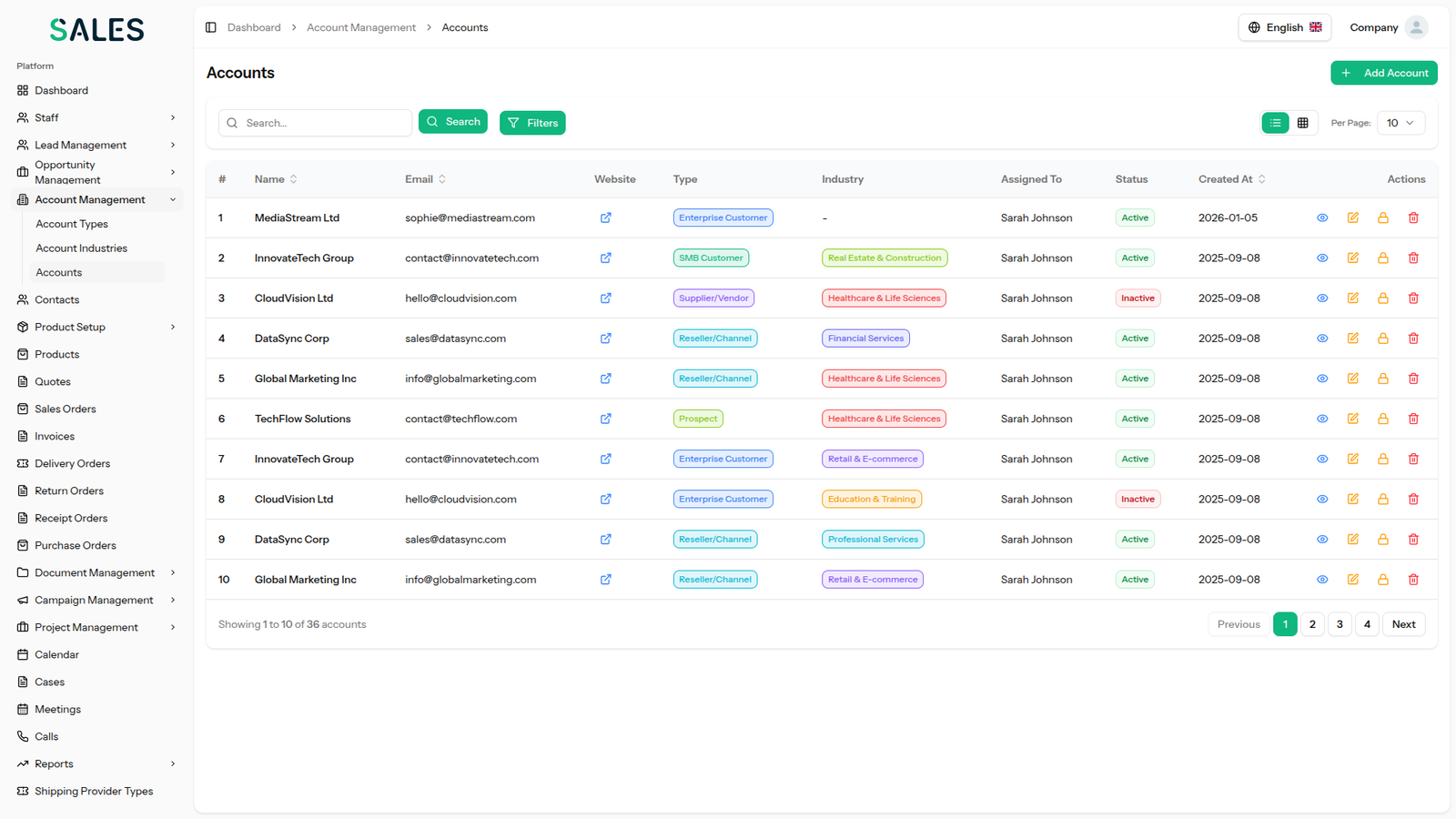The width and height of the screenshot is (1456, 819).
Task: Delete InnovateTech Group in row 2
Action: (1412, 258)
